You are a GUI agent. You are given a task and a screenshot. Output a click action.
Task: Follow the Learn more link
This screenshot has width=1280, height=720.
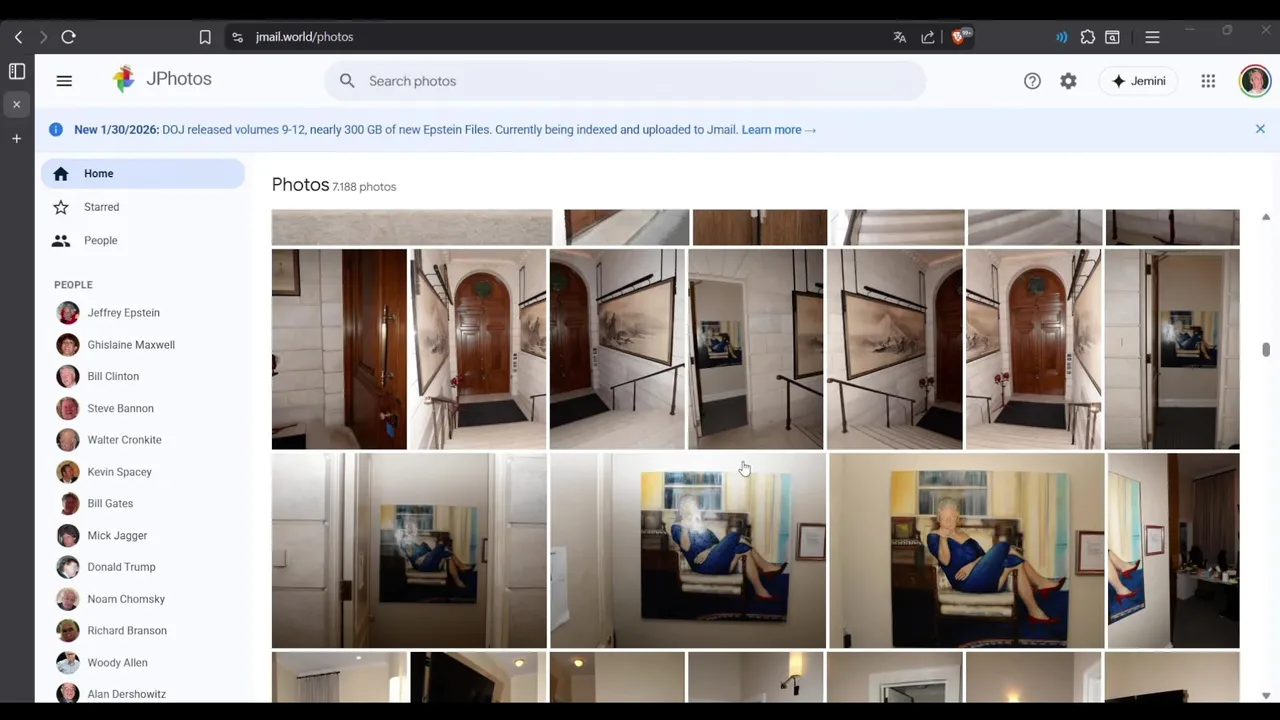click(778, 130)
